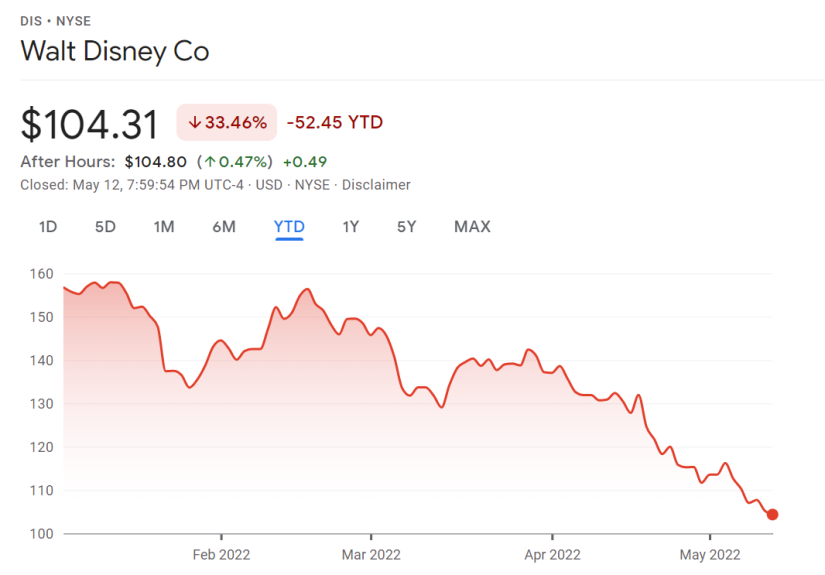This screenshot has width=825, height=575.
Task: Click the red endpoint dot on chart
Action: pyautogui.click(x=772, y=515)
